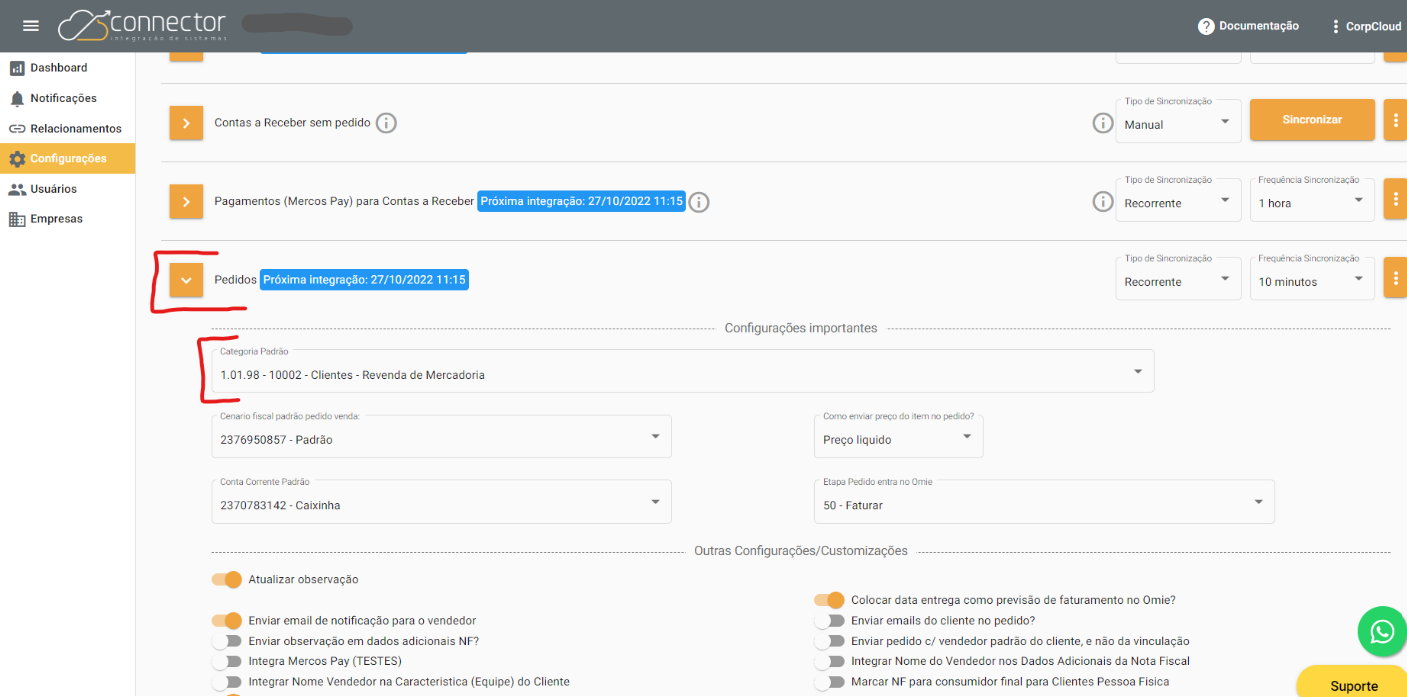Click Pagamentos próxima integração 27/10/2022 badge
Image resolution: width=1407 pixels, height=697 pixels.
point(582,201)
